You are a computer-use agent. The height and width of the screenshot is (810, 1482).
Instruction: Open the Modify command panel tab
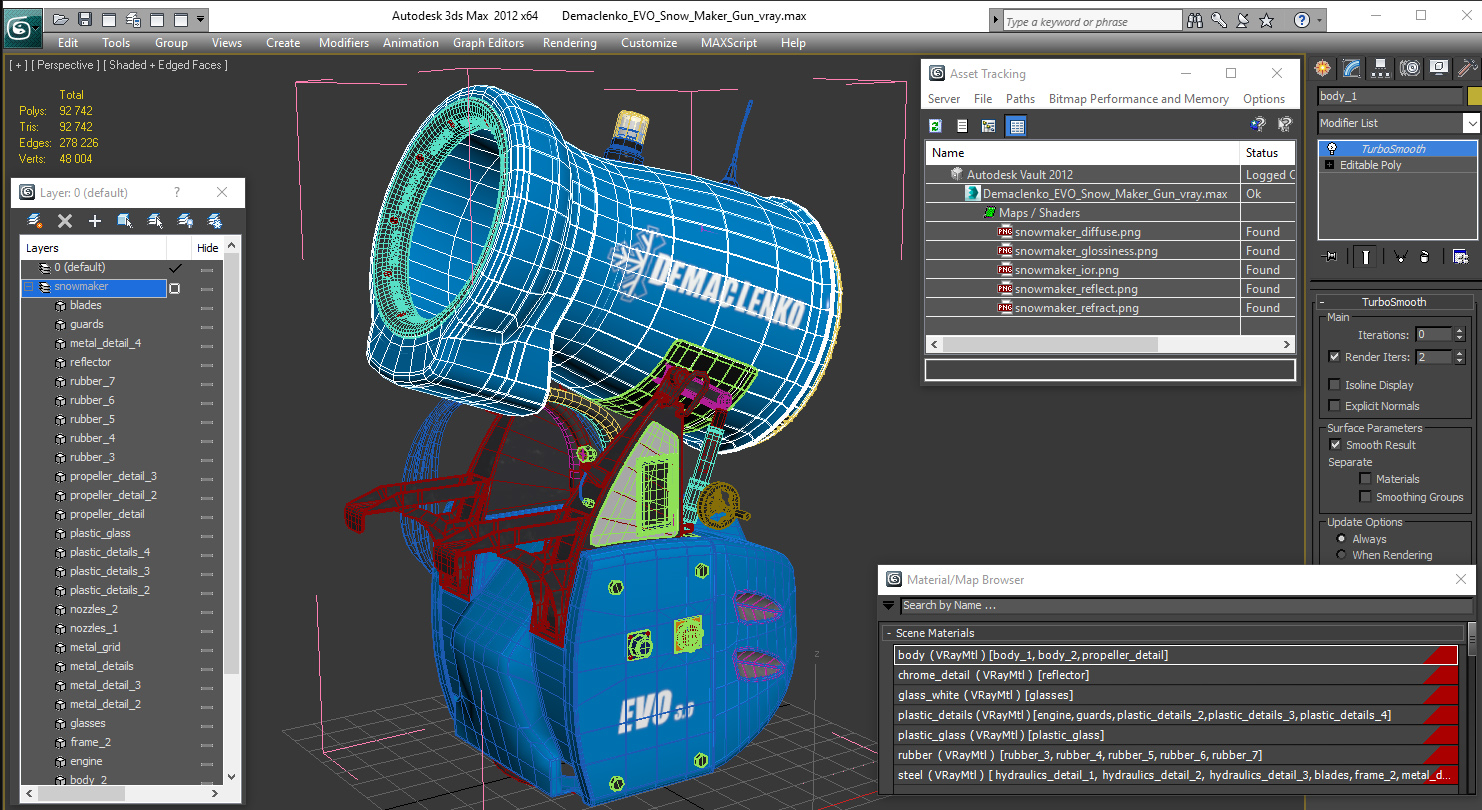1352,68
